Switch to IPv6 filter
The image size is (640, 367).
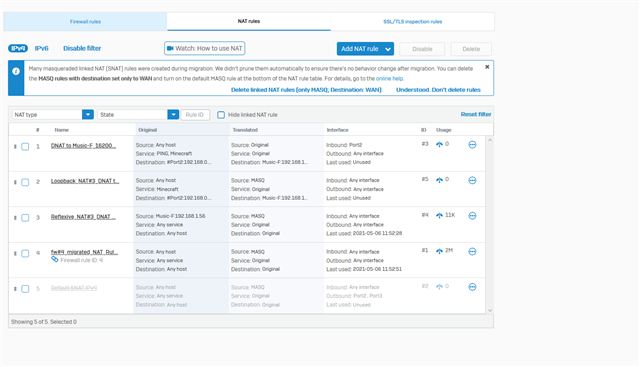point(42,48)
